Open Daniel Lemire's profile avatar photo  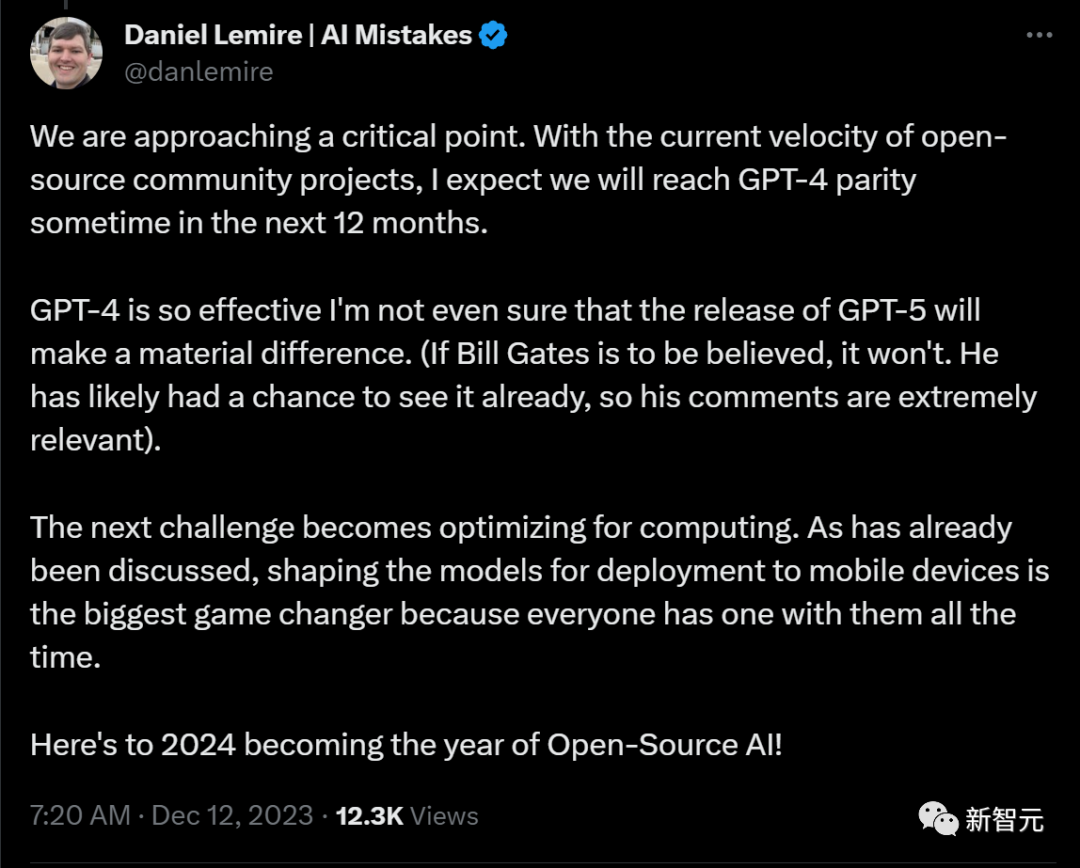67,53
